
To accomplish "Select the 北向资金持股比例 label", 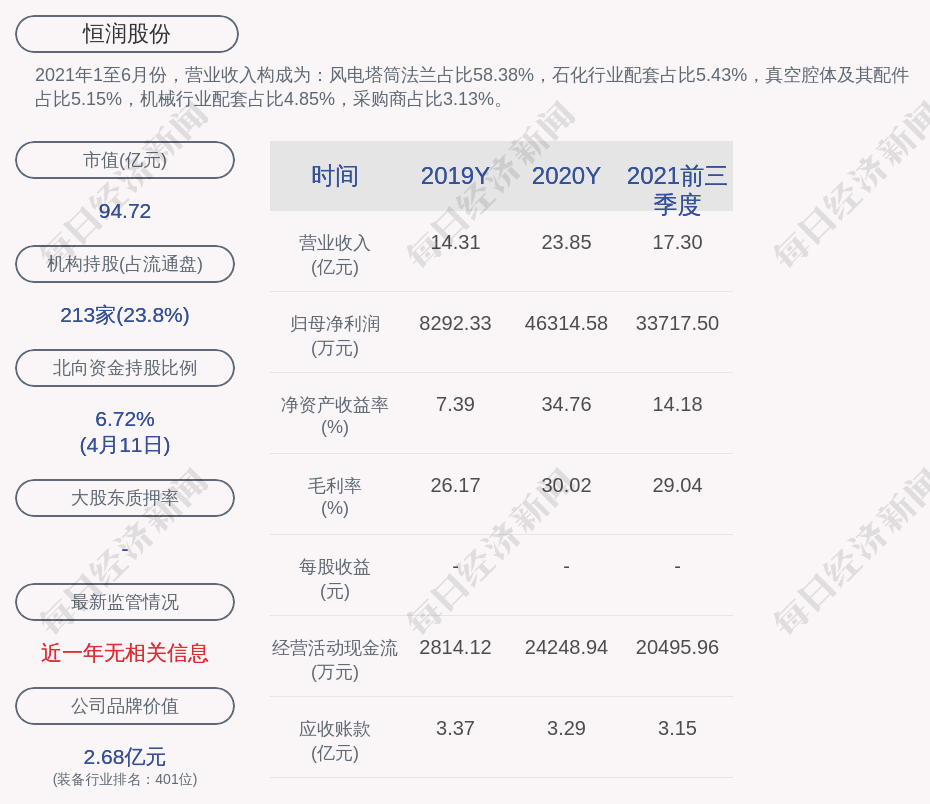I will pyautogui.click(x=125, y=368).
